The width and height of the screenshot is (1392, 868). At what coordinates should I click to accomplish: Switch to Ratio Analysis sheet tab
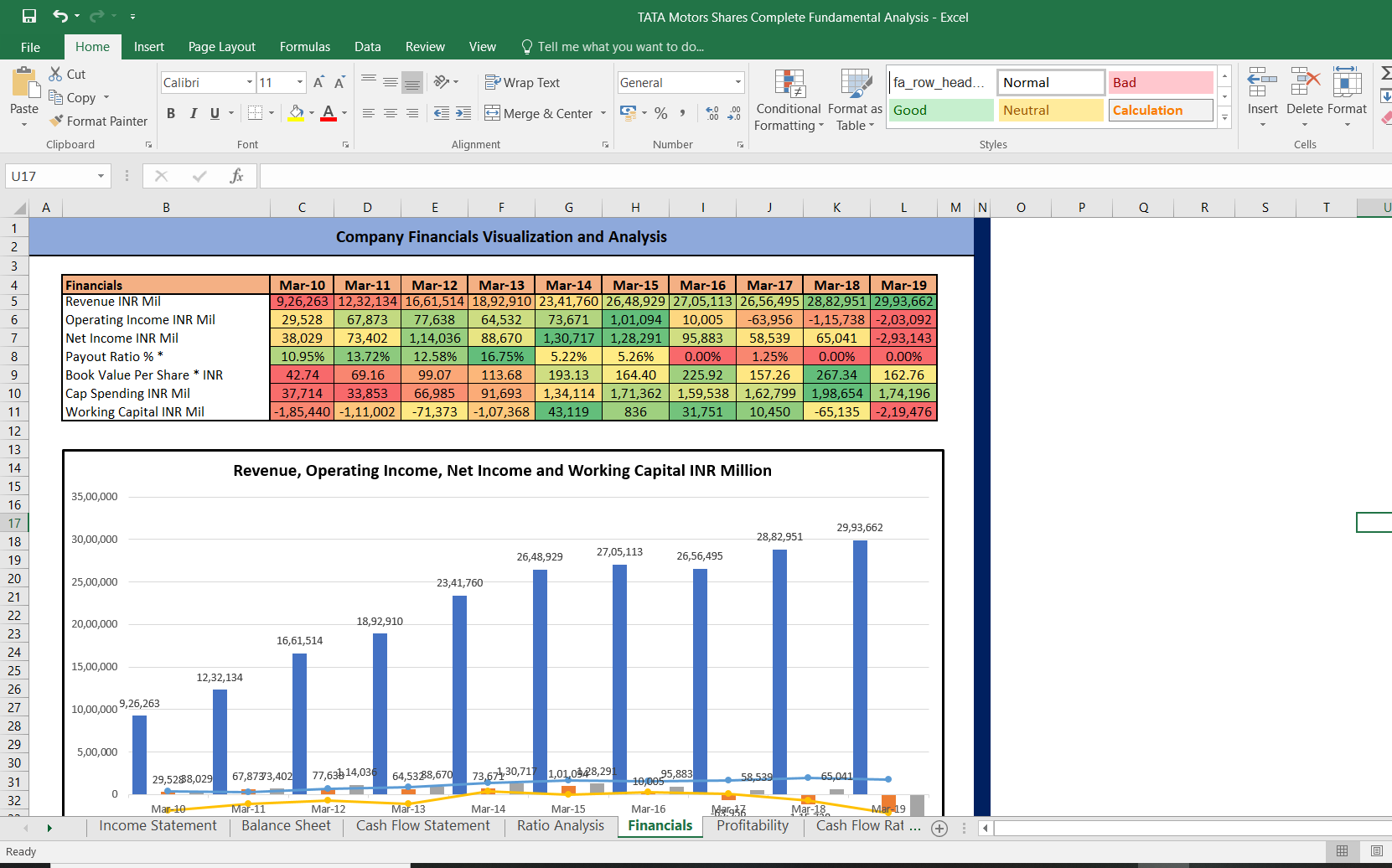point(561,826)
